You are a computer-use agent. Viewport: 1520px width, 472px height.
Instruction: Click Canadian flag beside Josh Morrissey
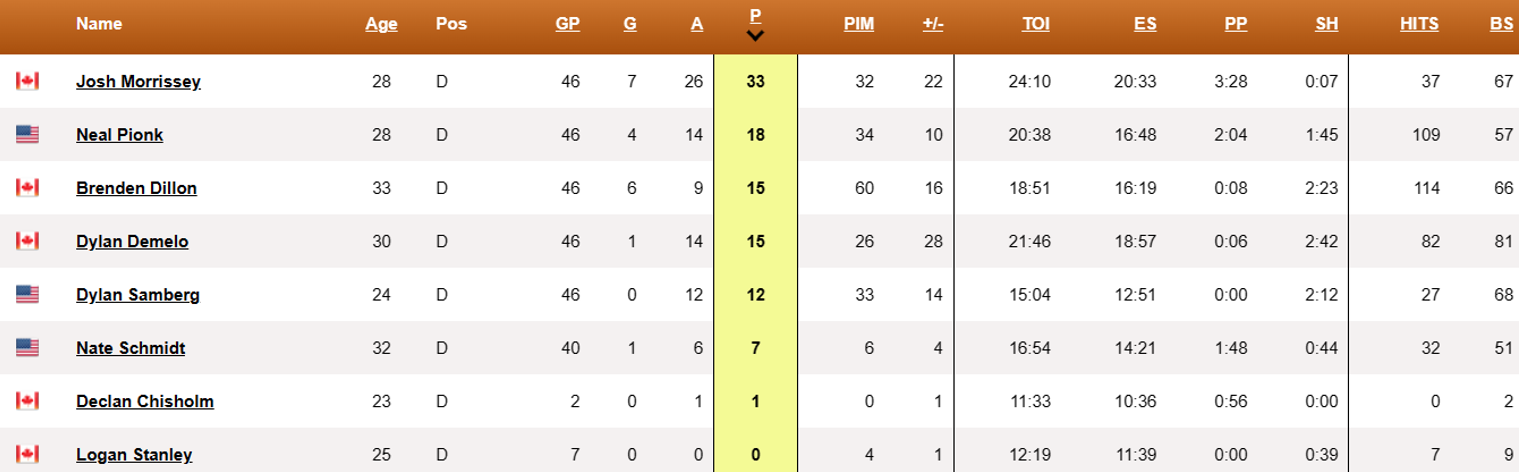pyautogui.click(x=27, y=81)
